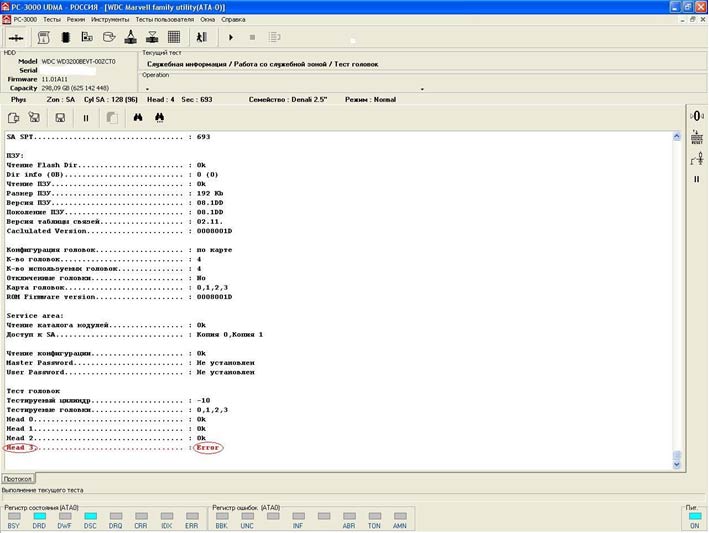The image size is (709, 533).
Task: Start the test with the play button
Action: [231, 38]
